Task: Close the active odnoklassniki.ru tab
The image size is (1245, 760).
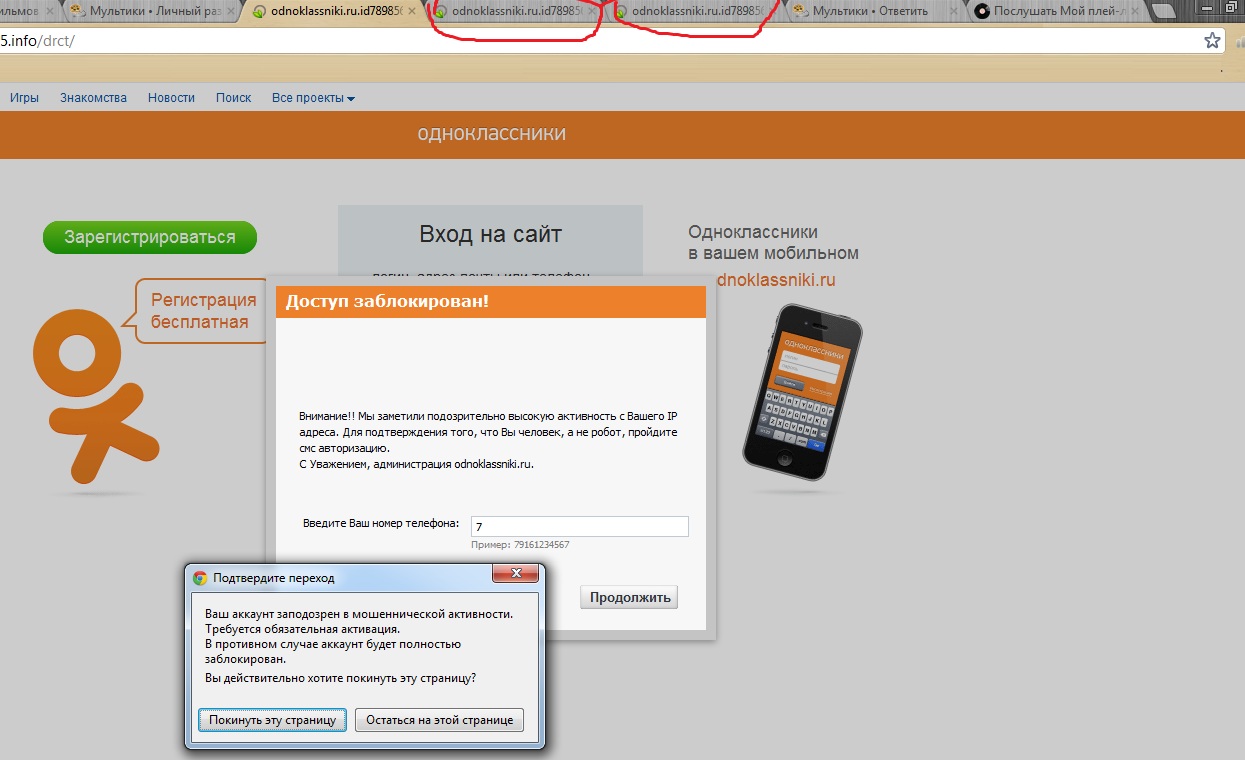Action: coord(414,12)
